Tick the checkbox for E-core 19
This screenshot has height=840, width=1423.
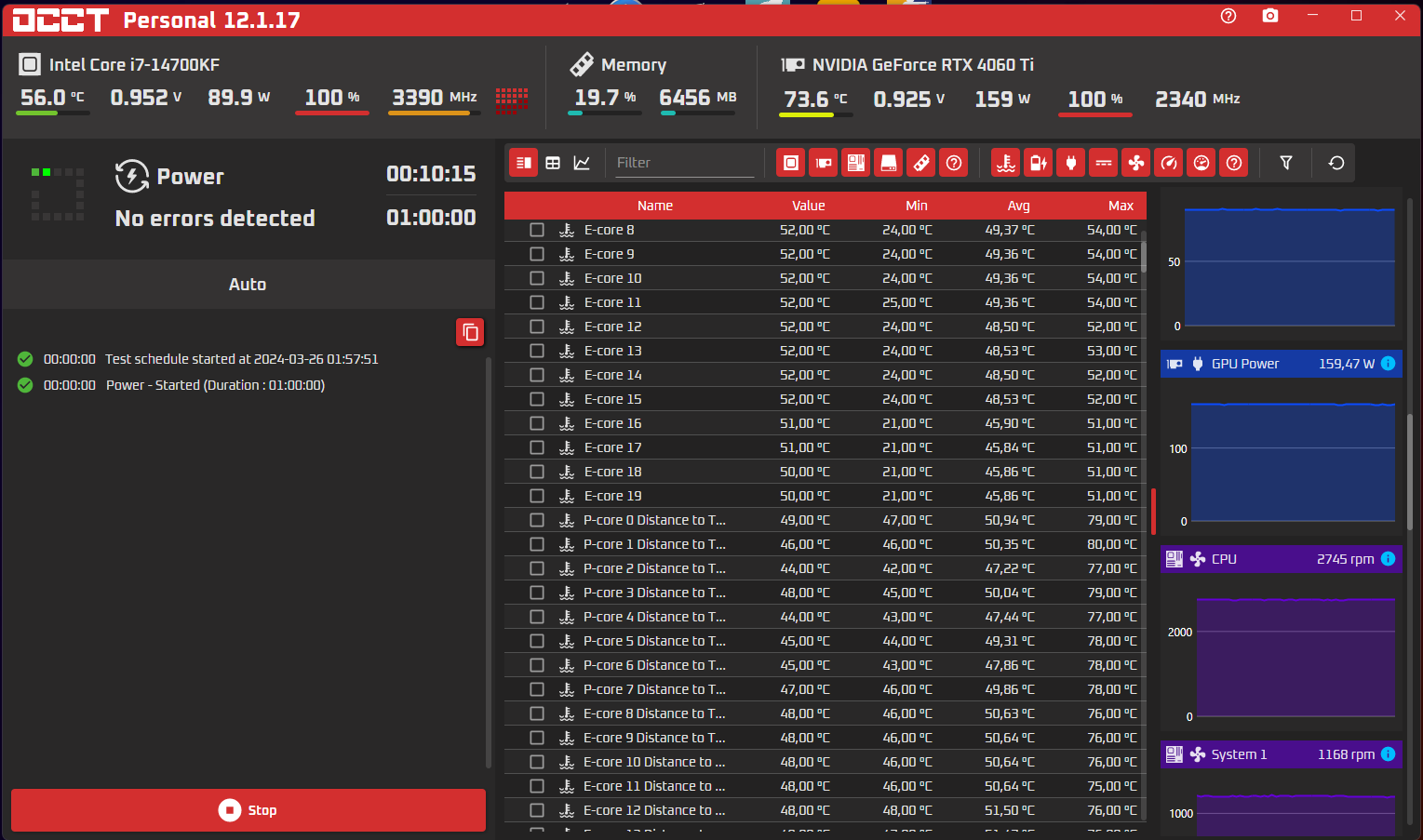click(537, 496)
